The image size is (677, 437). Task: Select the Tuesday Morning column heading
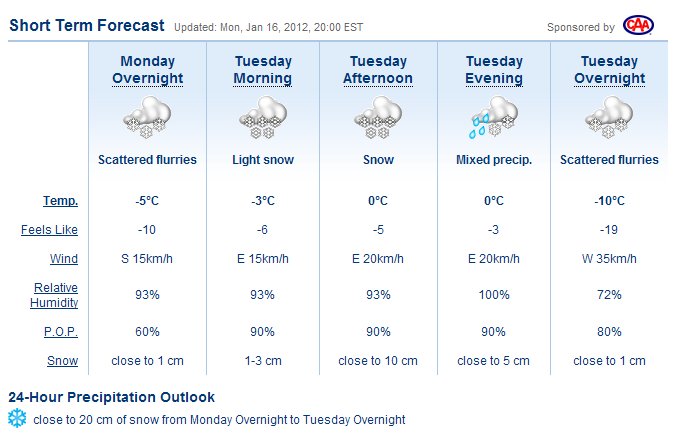point(263,70)
